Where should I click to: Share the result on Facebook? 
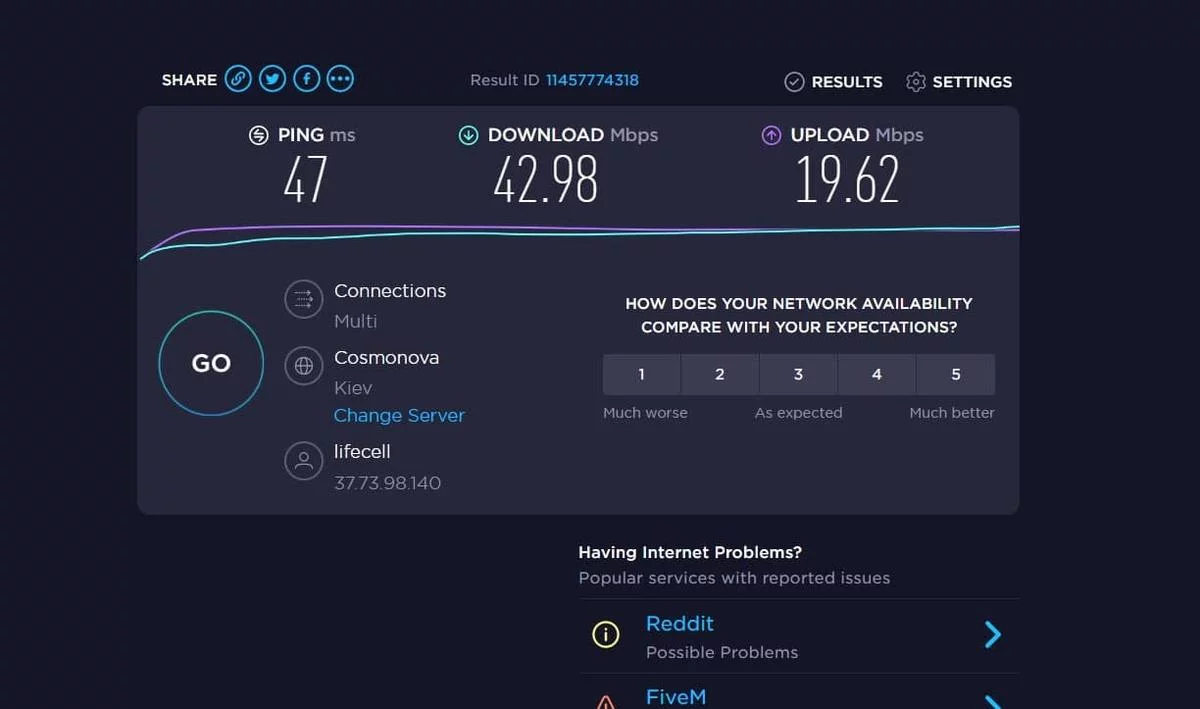(x=306, y=79)
